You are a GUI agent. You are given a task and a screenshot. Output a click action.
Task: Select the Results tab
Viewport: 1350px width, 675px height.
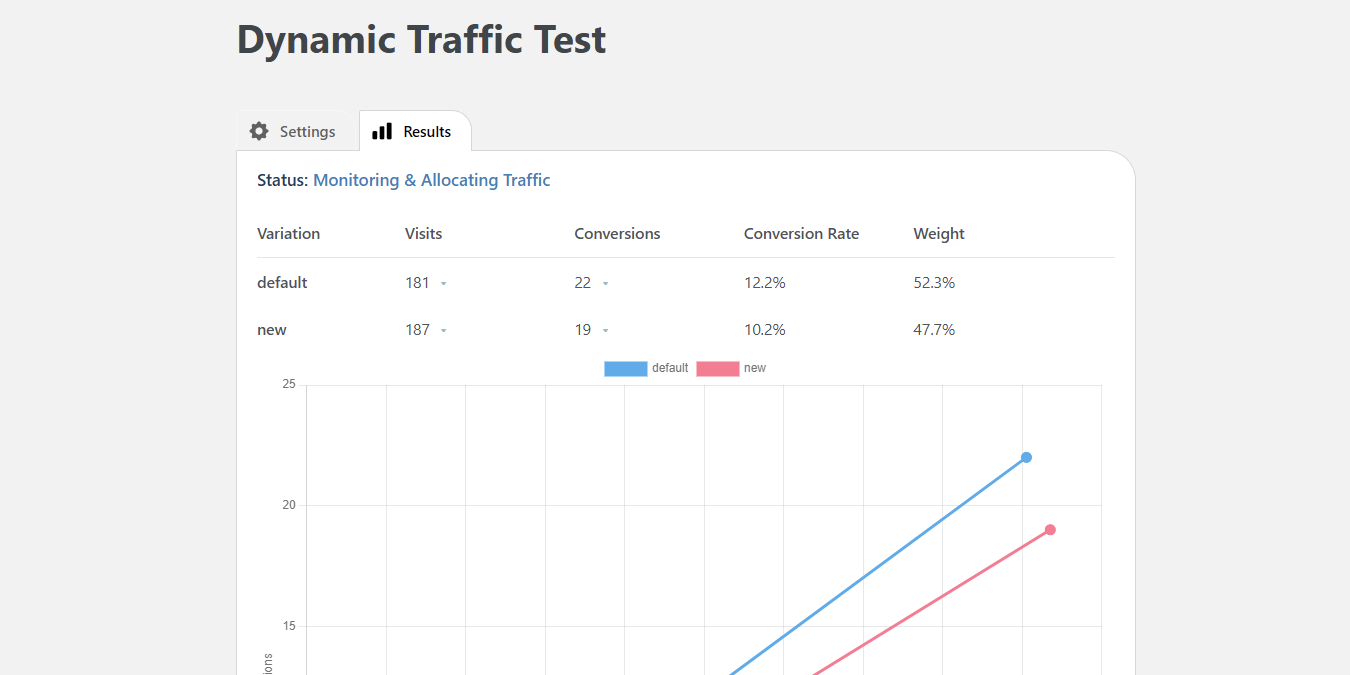[x=415, y=131]
